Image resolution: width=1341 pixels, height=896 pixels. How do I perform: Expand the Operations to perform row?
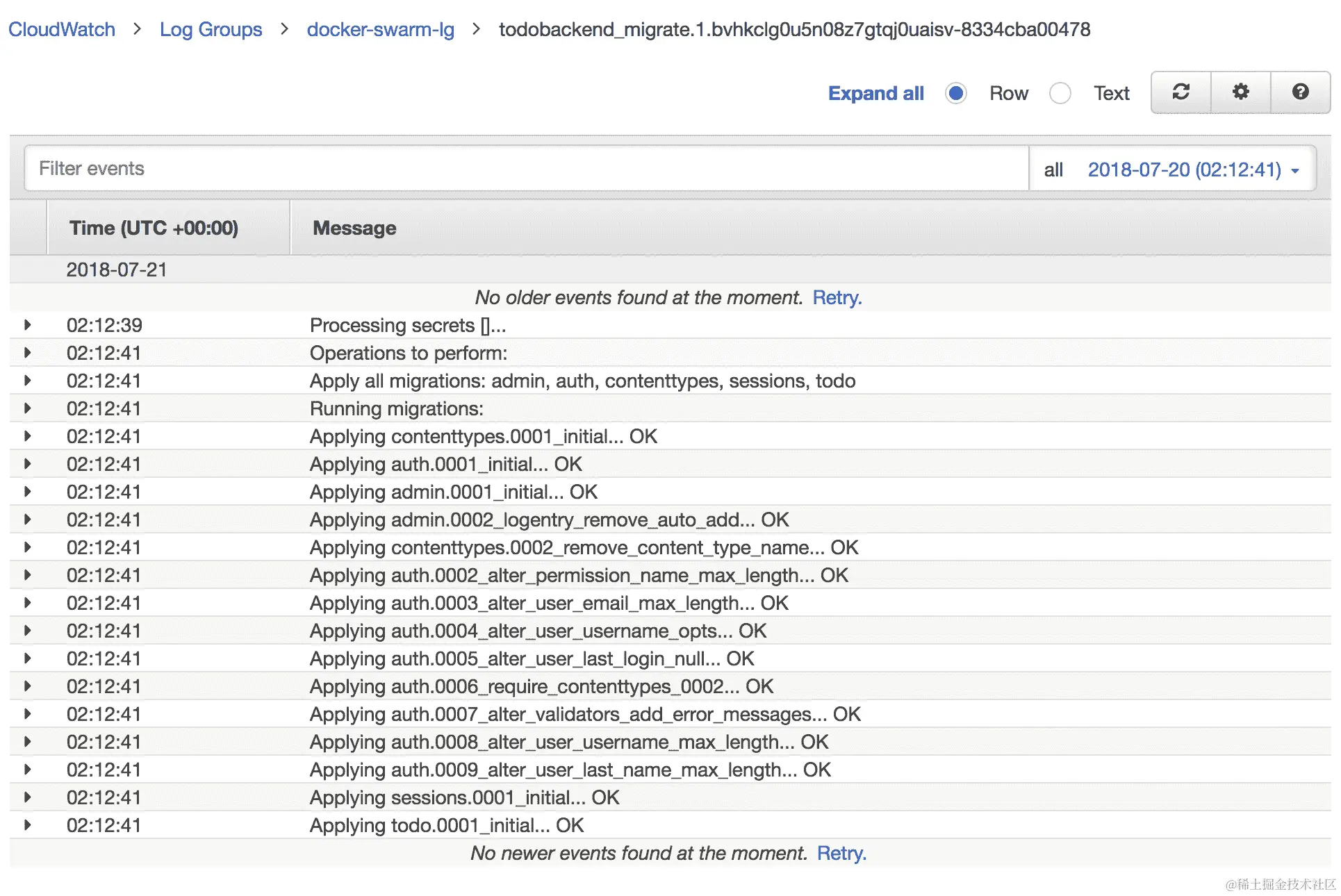coord(28,353)
